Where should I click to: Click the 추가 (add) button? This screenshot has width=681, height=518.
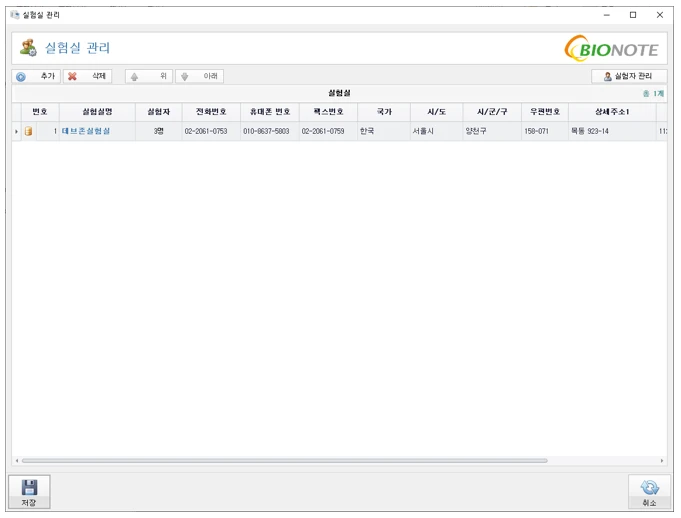click(x=36, y=76)
